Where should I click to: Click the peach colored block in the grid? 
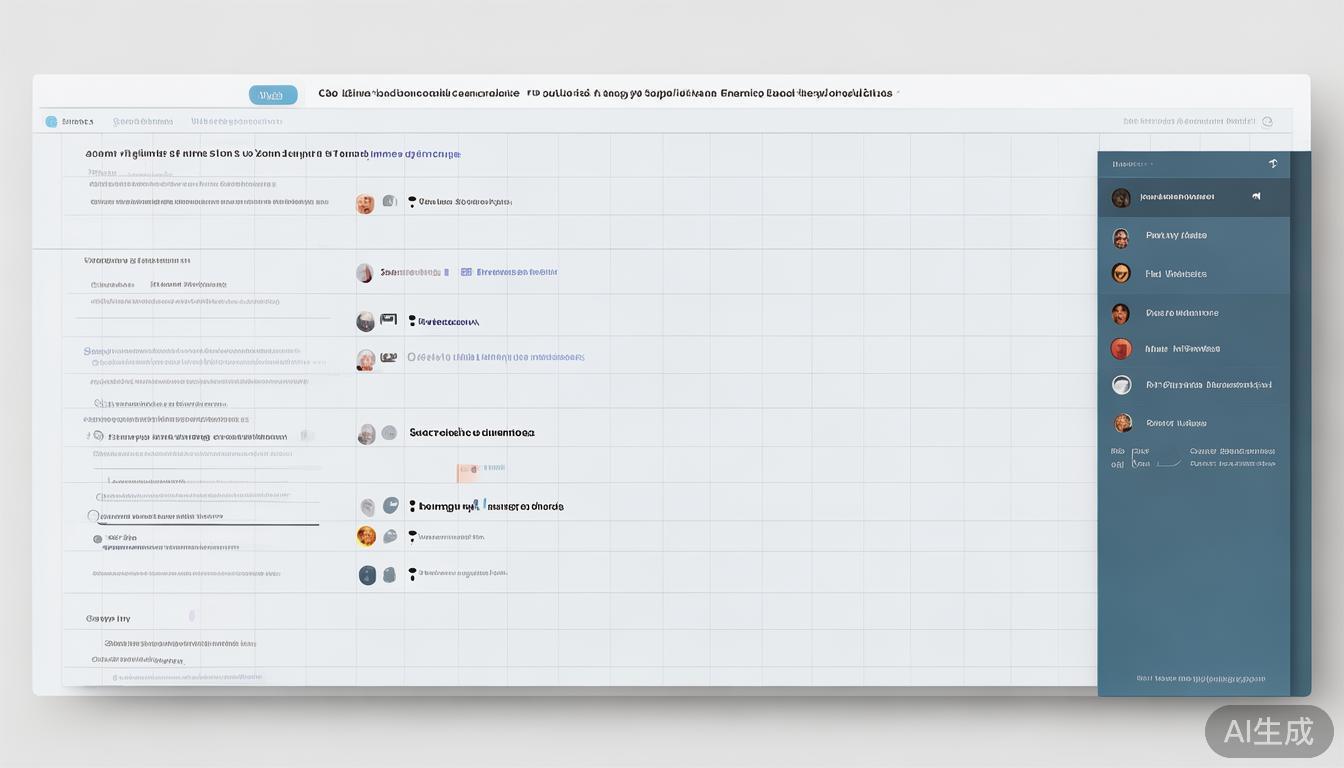point(467,472)
